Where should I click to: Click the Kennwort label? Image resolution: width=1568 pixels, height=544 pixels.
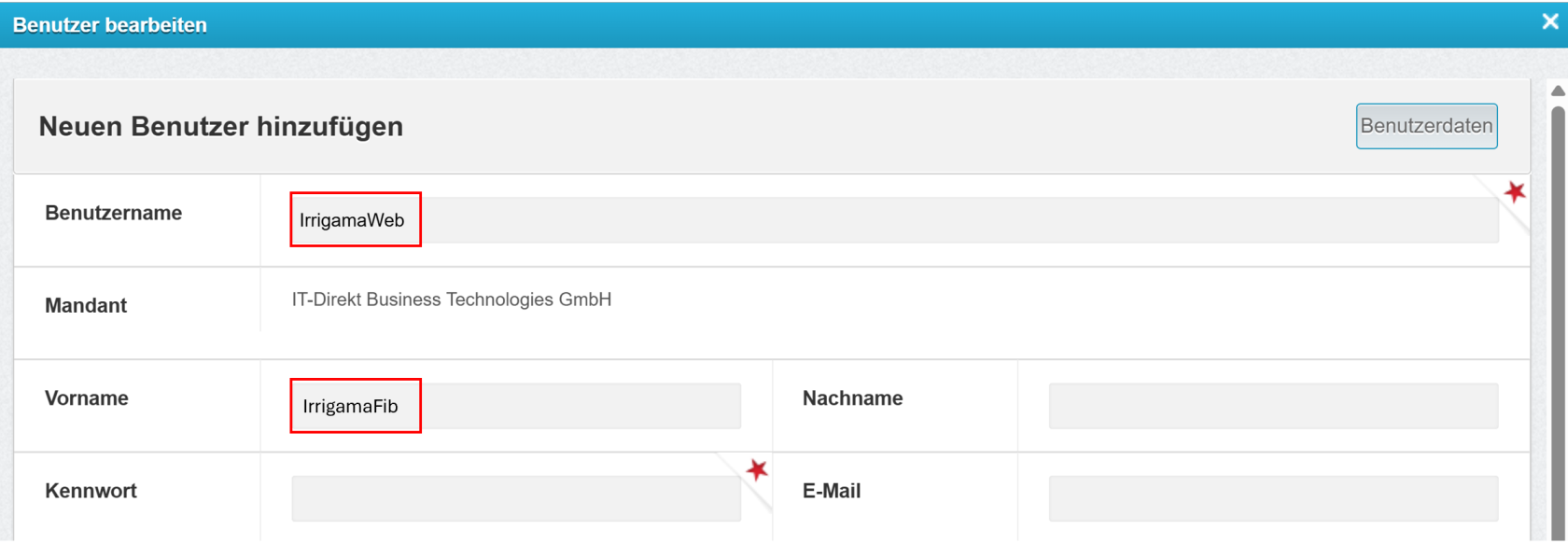(91, 491)
